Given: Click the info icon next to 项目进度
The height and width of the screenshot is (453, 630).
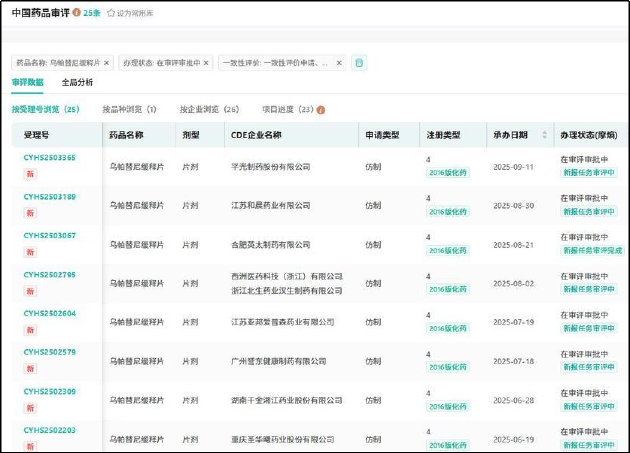Looking at the screenshot, I should pyautogui.click(x=321, y=110).
